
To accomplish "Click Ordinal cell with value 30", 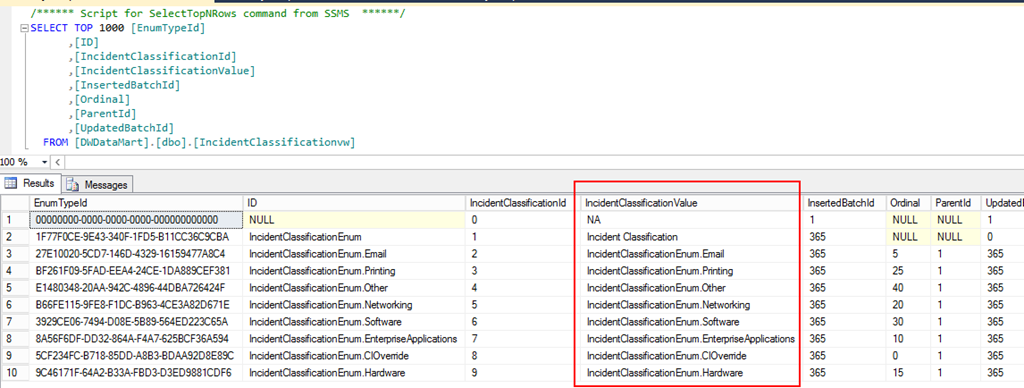I will pyautogui.click(x=908, y=322).
